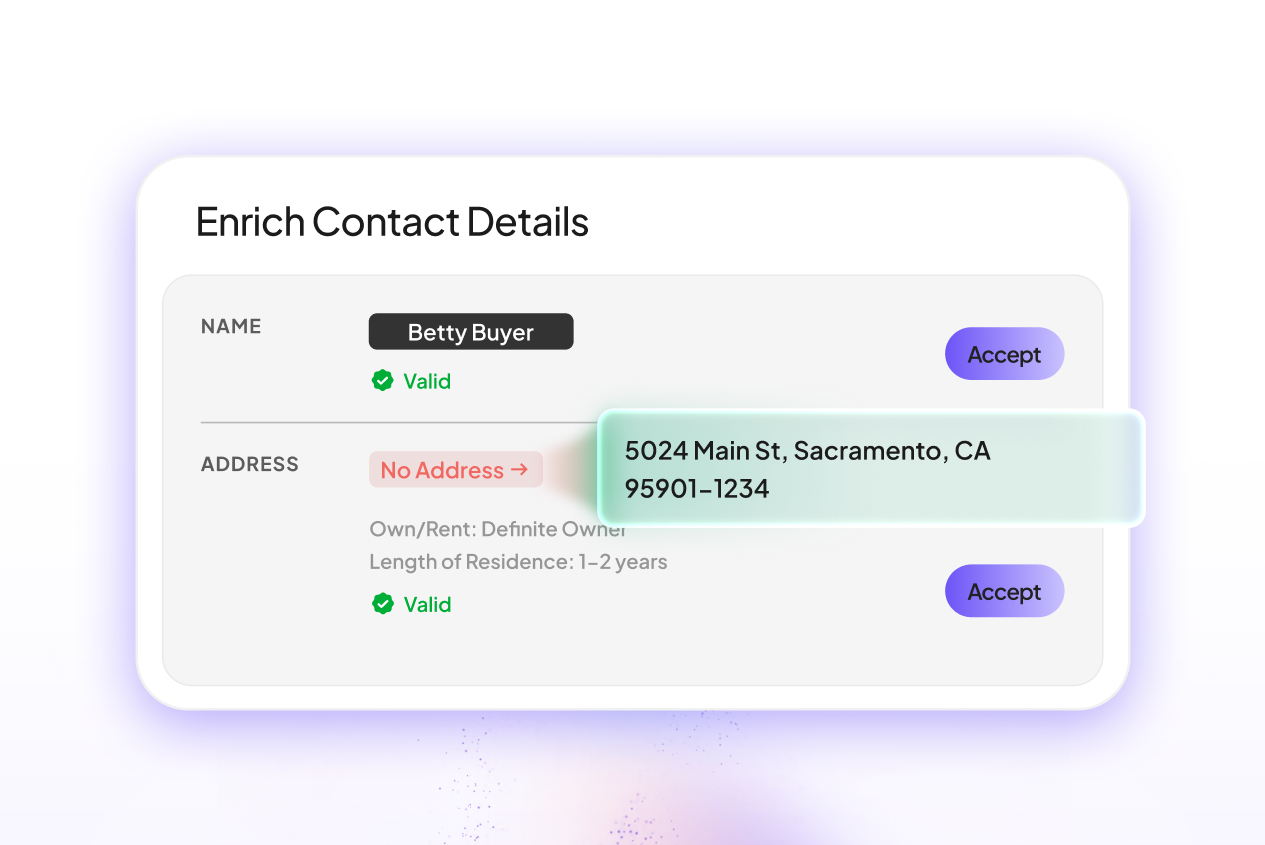Click the divider line between Name and Address
Image resolution: width=1265 pixels, height=845 pixels.
[400, 423]
